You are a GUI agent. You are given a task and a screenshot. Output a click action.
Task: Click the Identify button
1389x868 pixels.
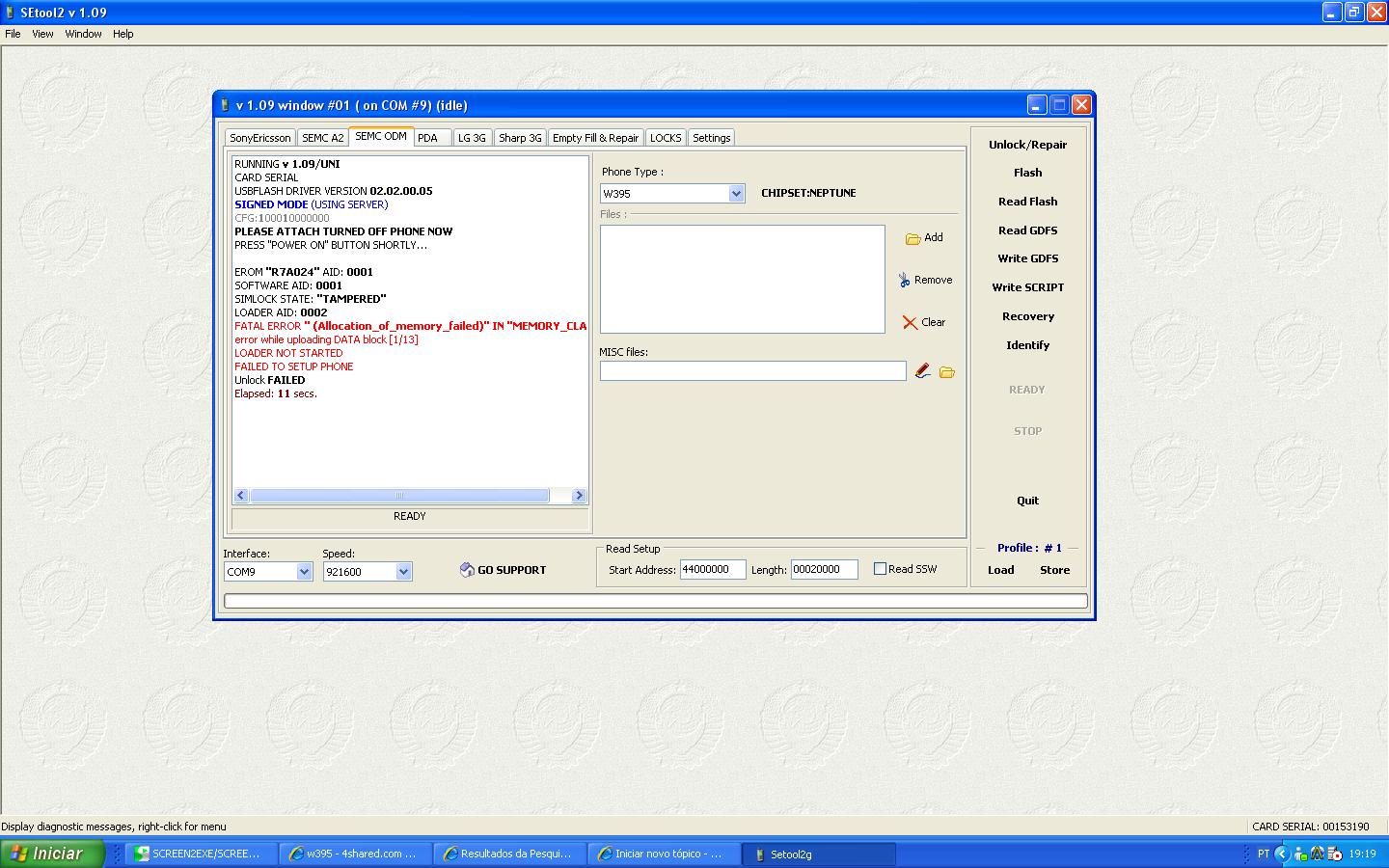pyautogui.click(x=1027, y=345)
